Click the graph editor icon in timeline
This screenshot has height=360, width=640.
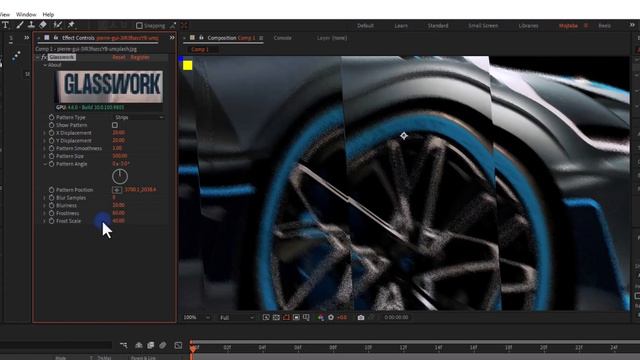pyautogui.click(x=178, y=345)
